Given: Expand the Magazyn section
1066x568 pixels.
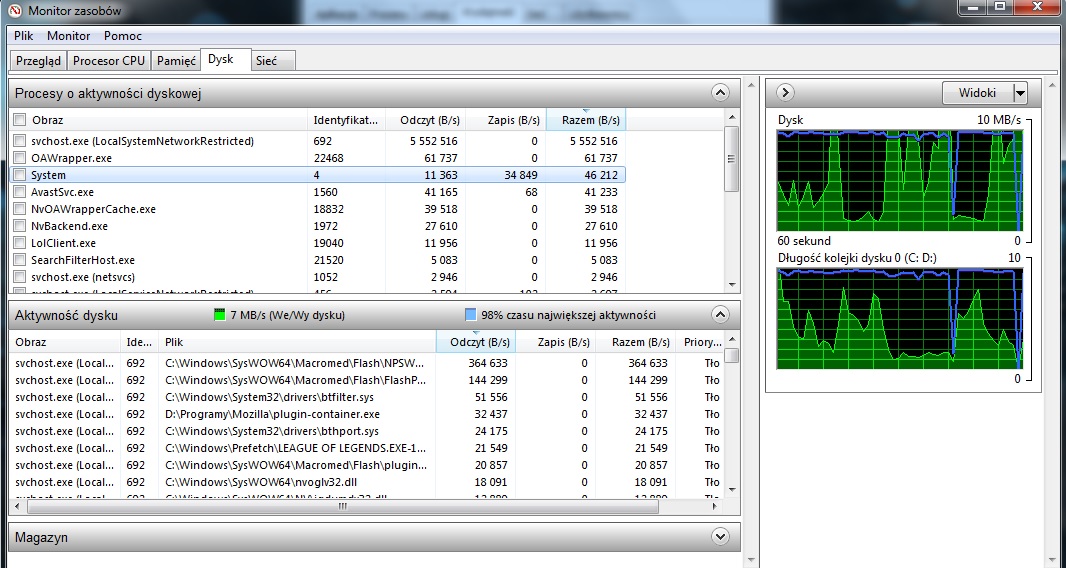Looking at the screenshot, I should pyautogui.click(x=720, y=536).
